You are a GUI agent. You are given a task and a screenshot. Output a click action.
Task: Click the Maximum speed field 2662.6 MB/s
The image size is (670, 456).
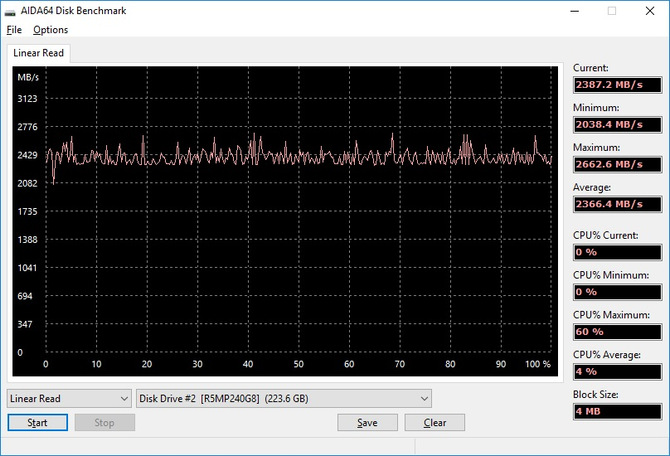(x=617, y=164)
